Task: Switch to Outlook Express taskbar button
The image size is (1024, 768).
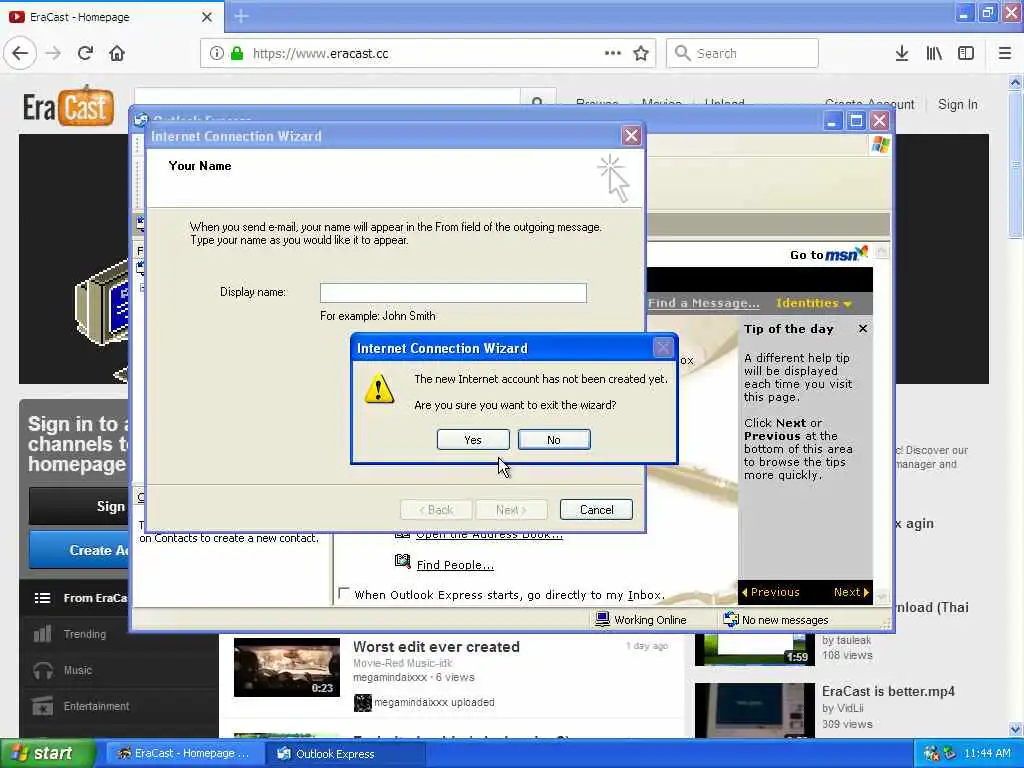Action: pyautogui.click(x=345, y=754)
